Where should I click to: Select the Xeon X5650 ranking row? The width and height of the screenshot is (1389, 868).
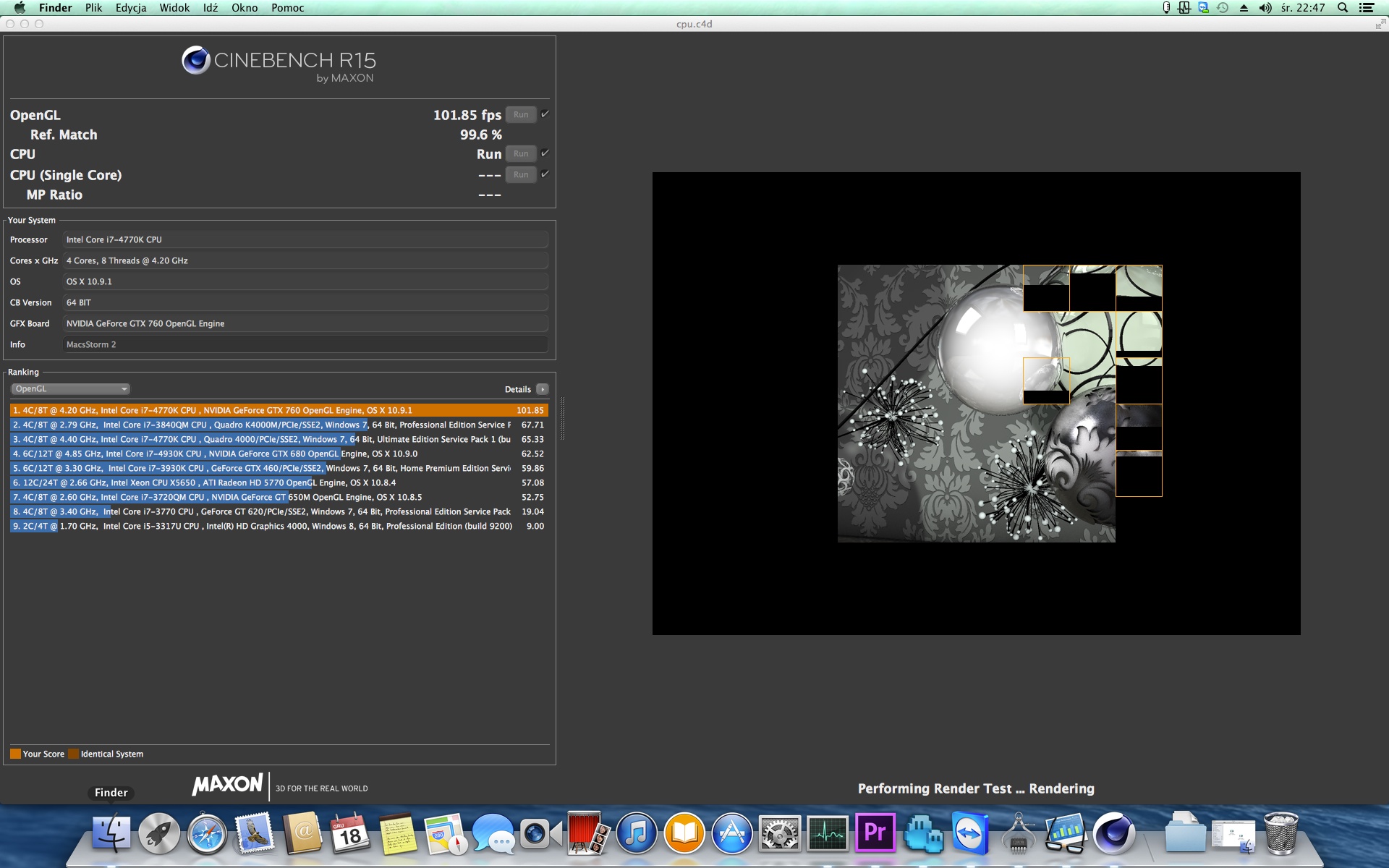point(279,482)
